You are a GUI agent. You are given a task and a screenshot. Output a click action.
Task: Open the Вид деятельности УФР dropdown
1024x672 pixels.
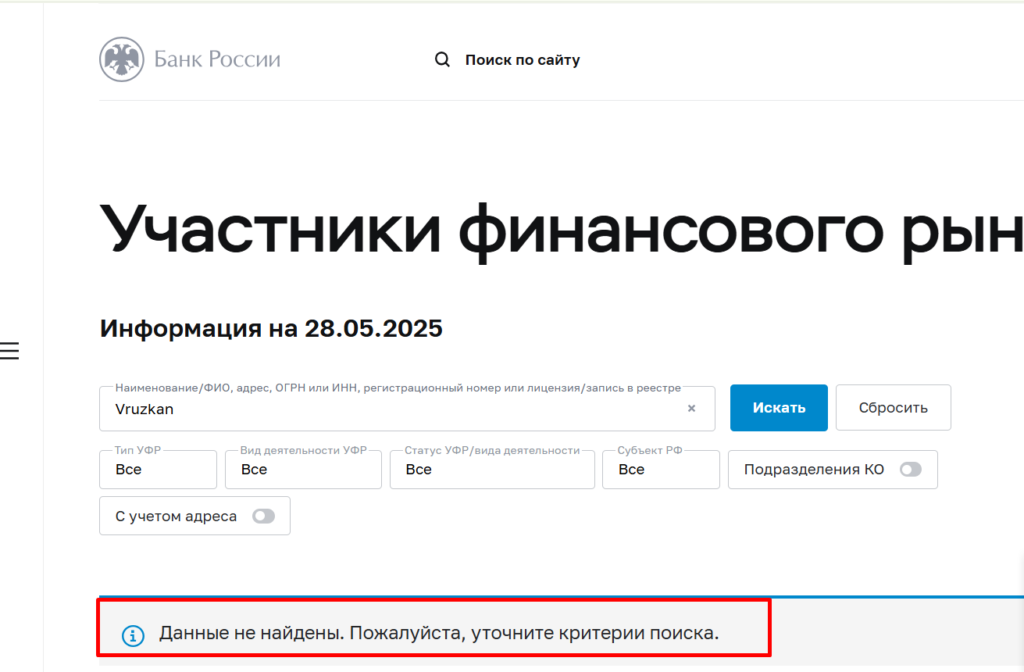303,470
